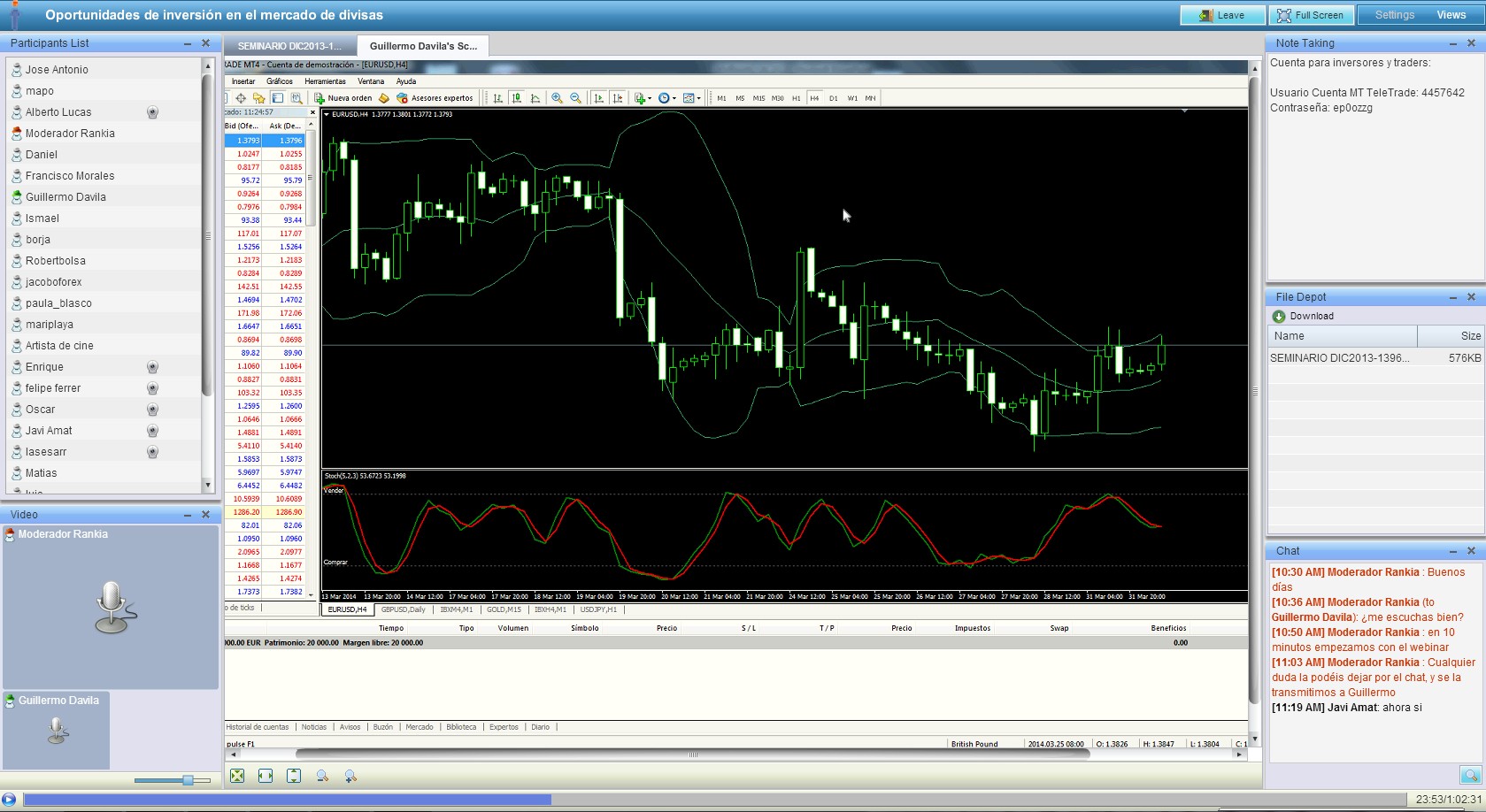1486x812 pixels.
Task: Click the video panel volume slider
Action: 173,780
